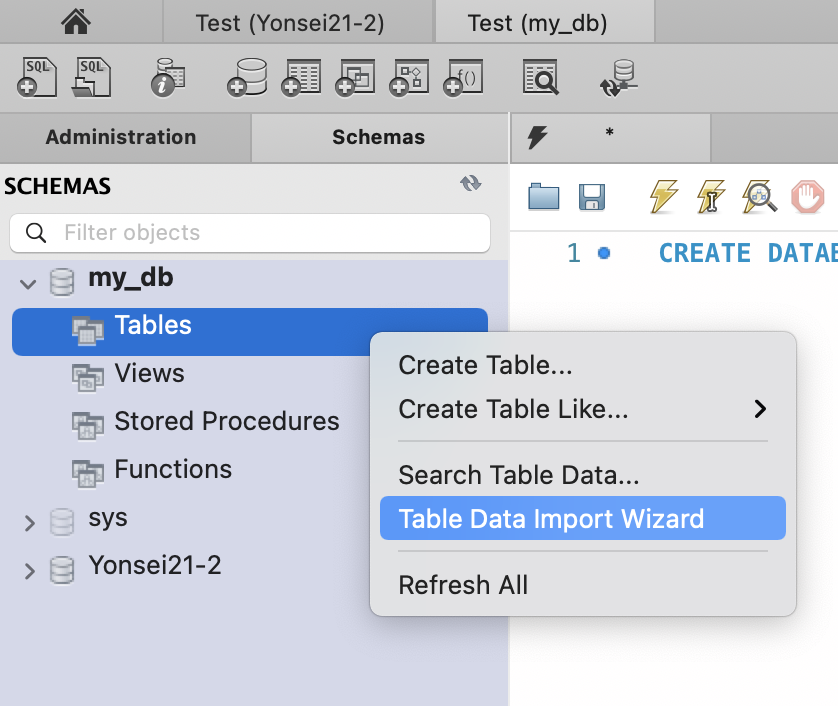Open the object inspector info icon
Viewport: 838px width, 706px height.
pos(168,77)
